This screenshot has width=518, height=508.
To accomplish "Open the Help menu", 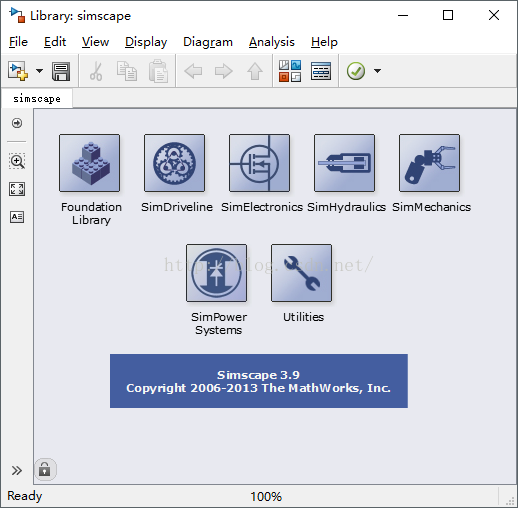I will tap(324, 42).
